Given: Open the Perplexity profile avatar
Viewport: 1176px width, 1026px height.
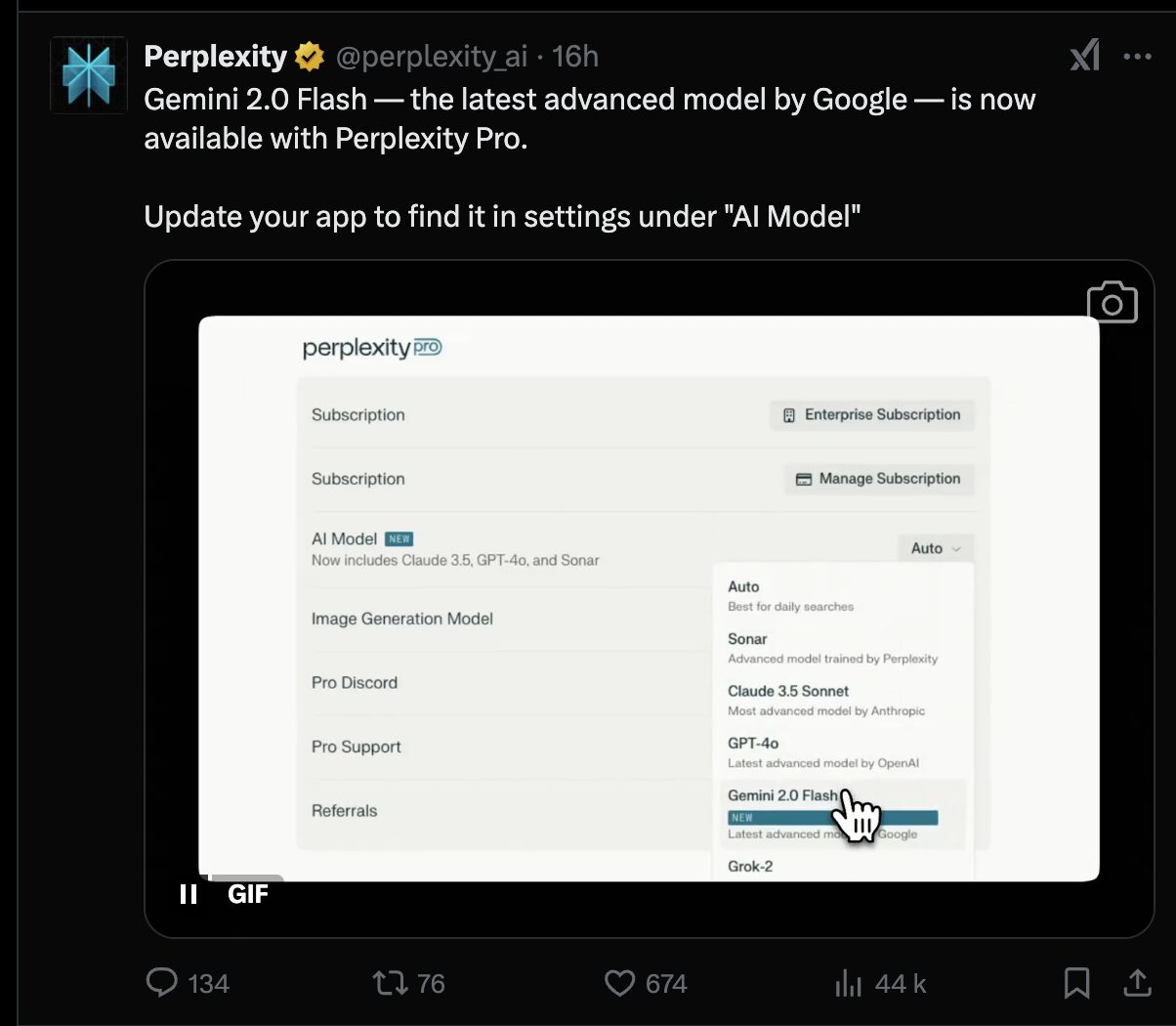Looking at the screenshot, I should click(89, 75).
